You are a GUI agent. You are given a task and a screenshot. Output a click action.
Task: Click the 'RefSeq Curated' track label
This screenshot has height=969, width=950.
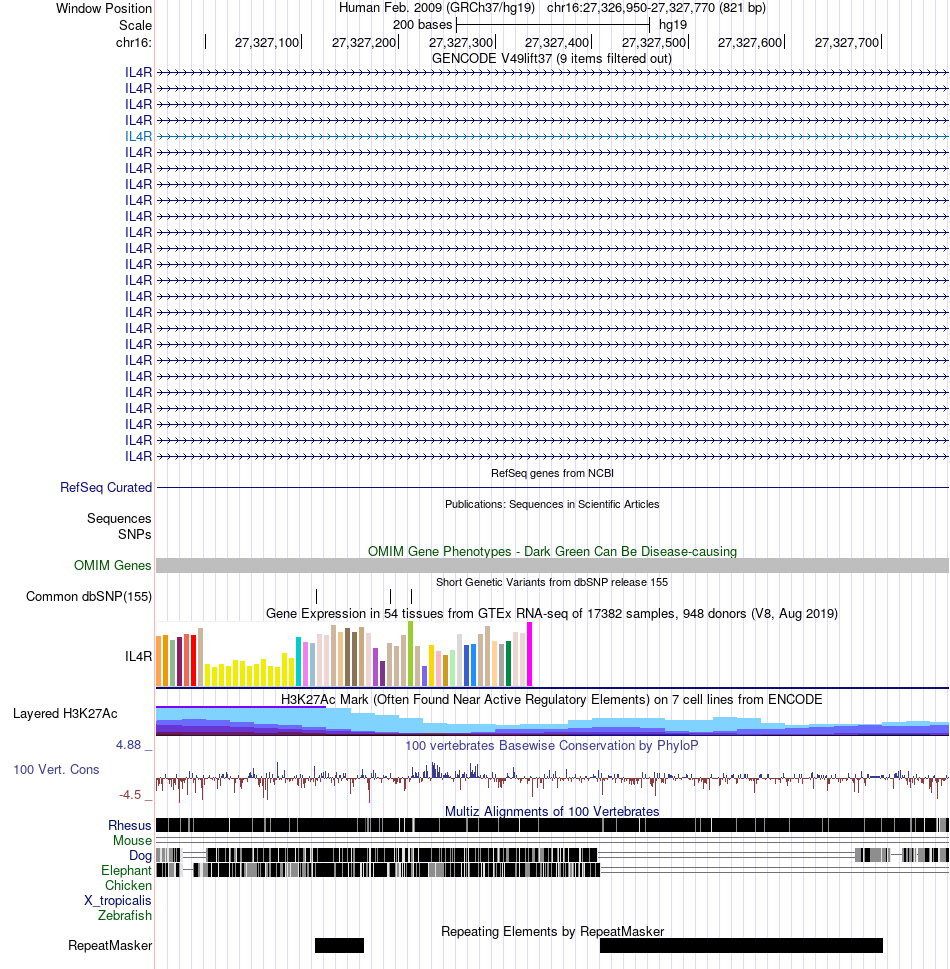point(106,488)
